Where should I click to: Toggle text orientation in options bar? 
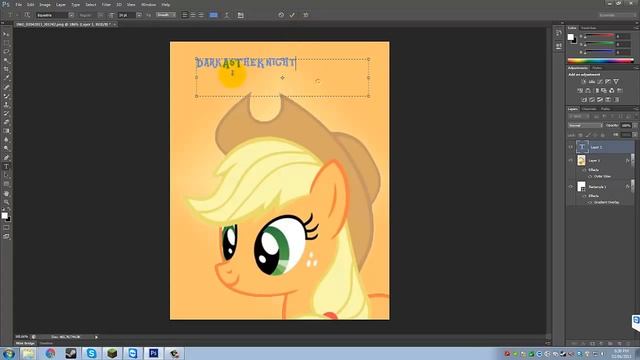27,15
